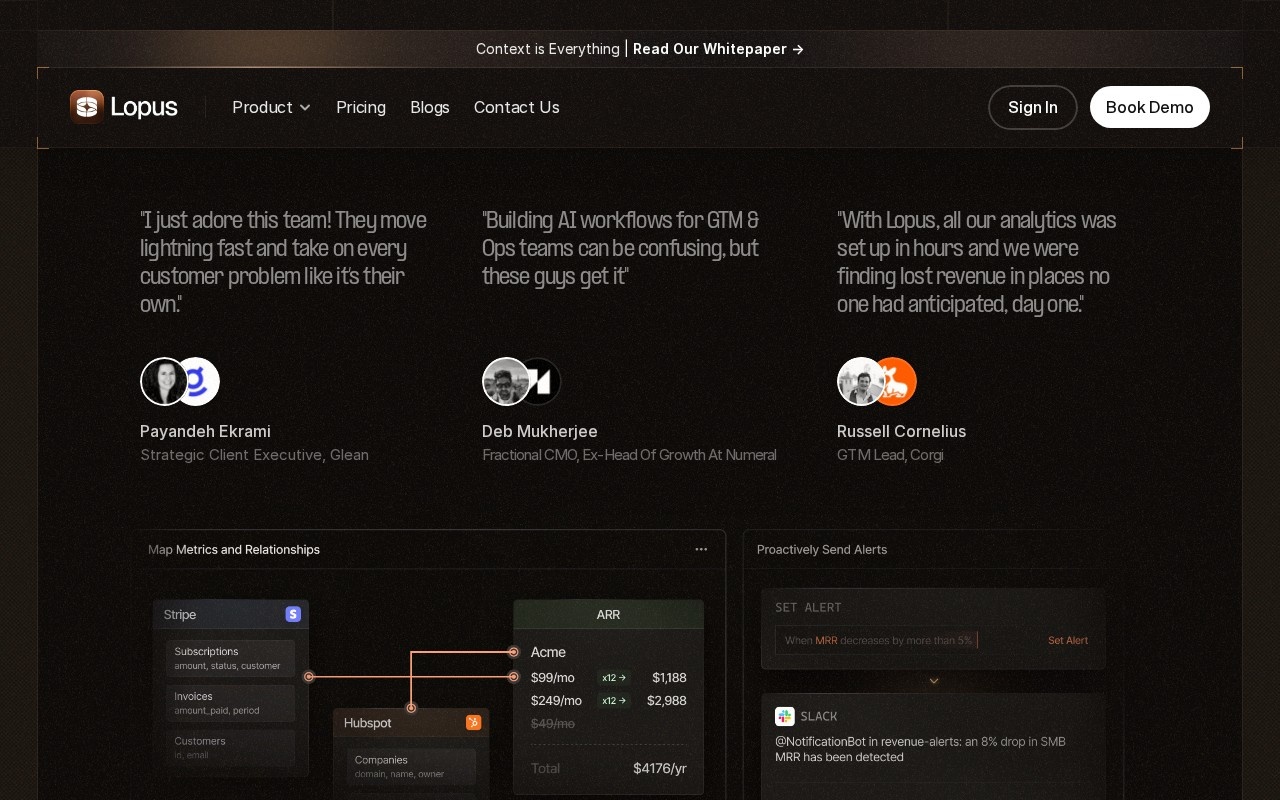Go to Blogs in the navigation

[430, 107]
